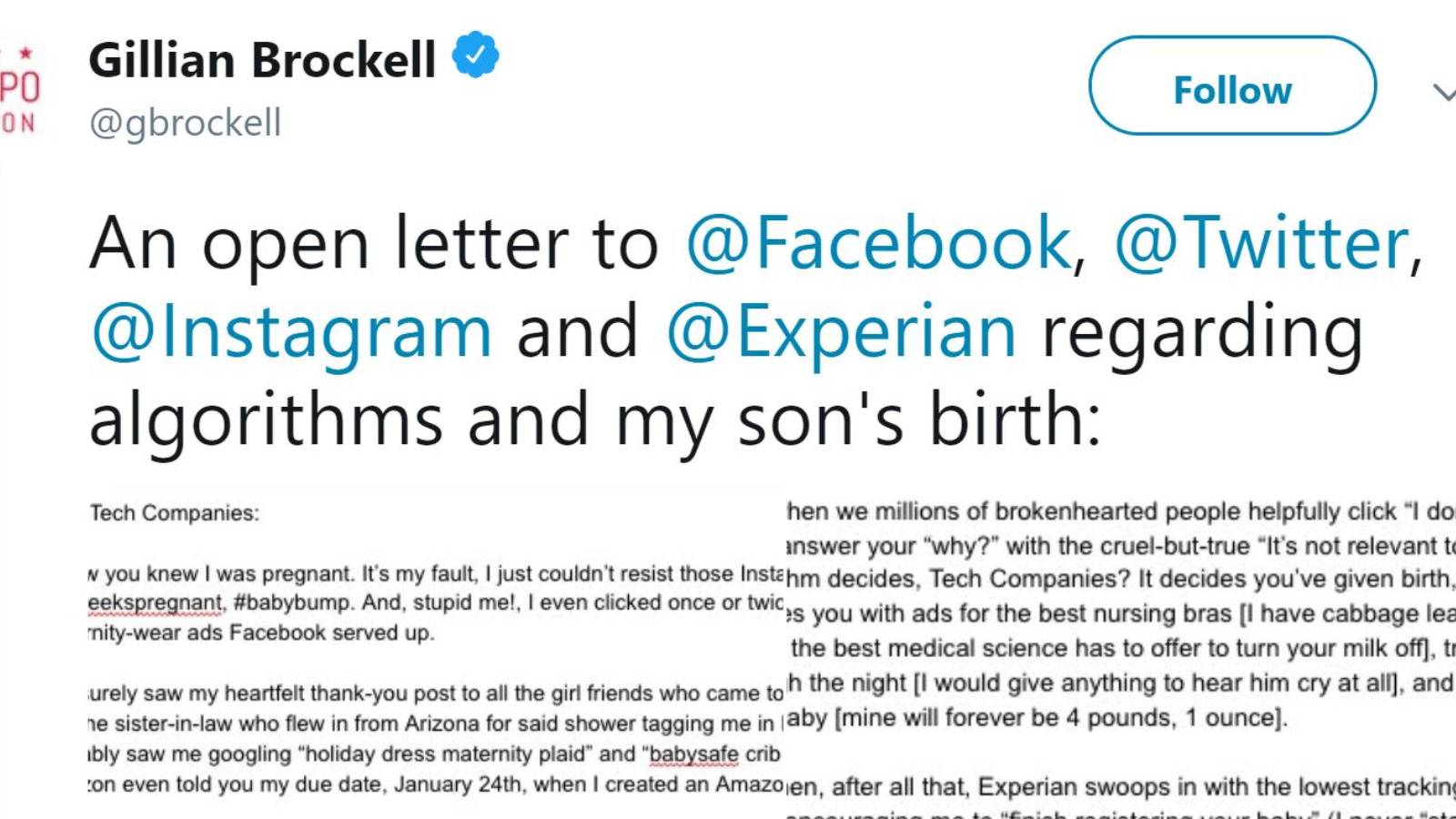Click the 'babysafe' underlined word in letter
The image size is (1456, 819).
click(x=693, y=754)
